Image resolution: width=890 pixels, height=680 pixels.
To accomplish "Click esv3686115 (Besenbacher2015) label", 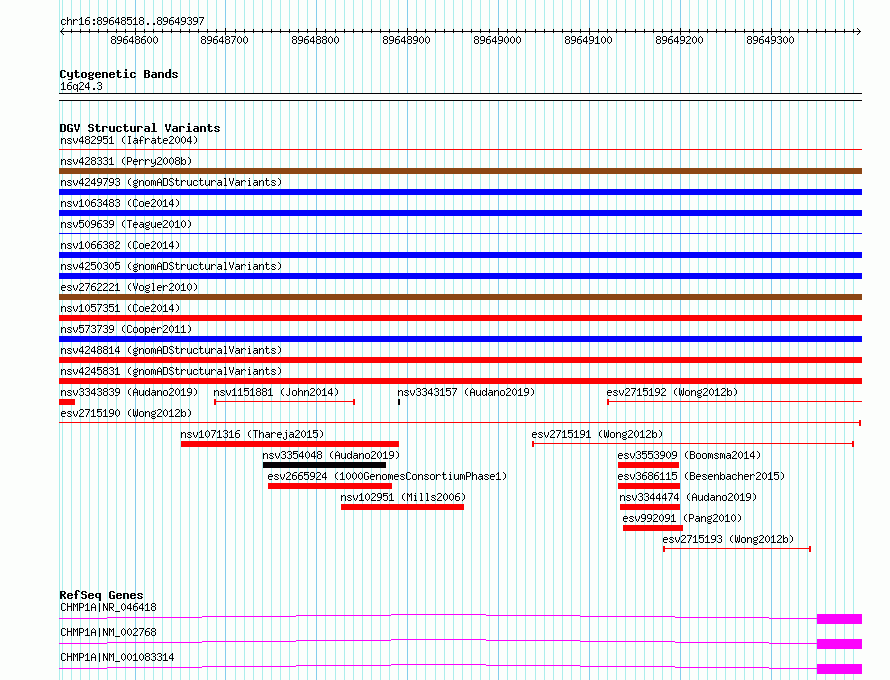I will 701,476.
